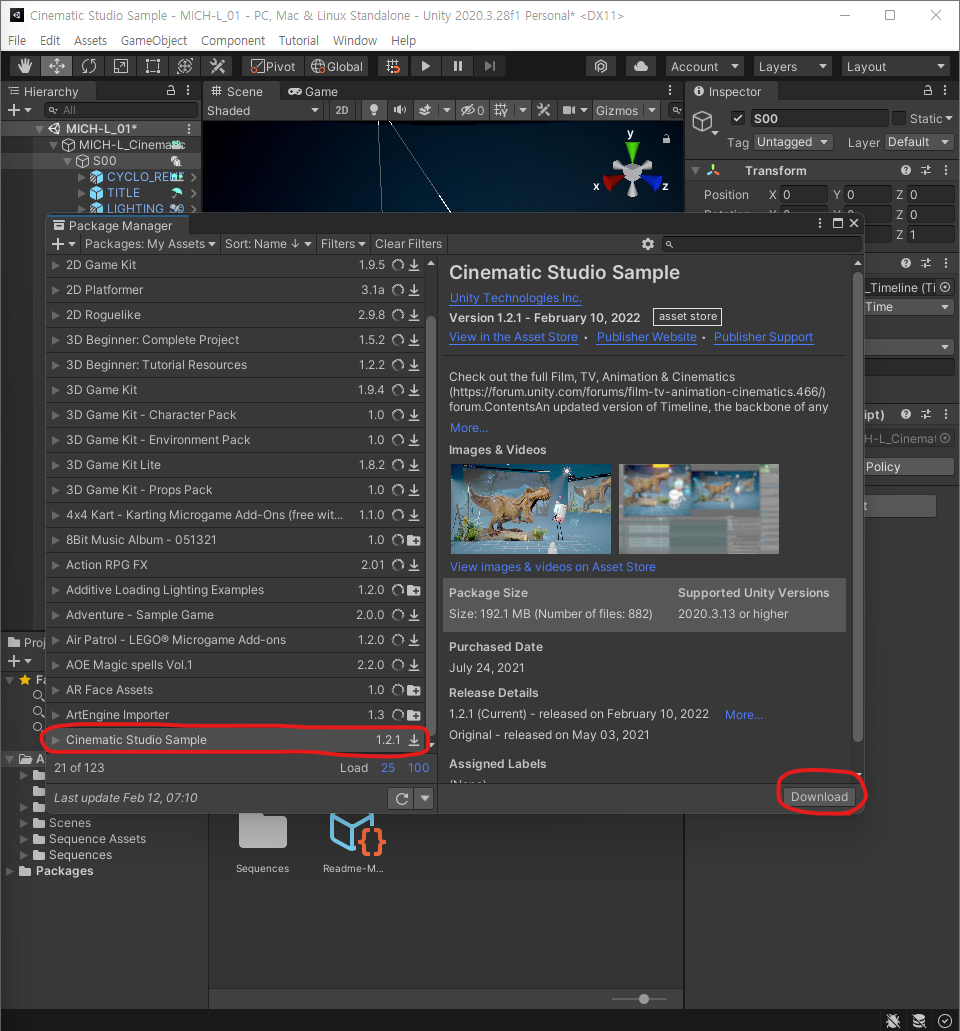Toggle S00 object active checkbox

[x=738, y=118]
